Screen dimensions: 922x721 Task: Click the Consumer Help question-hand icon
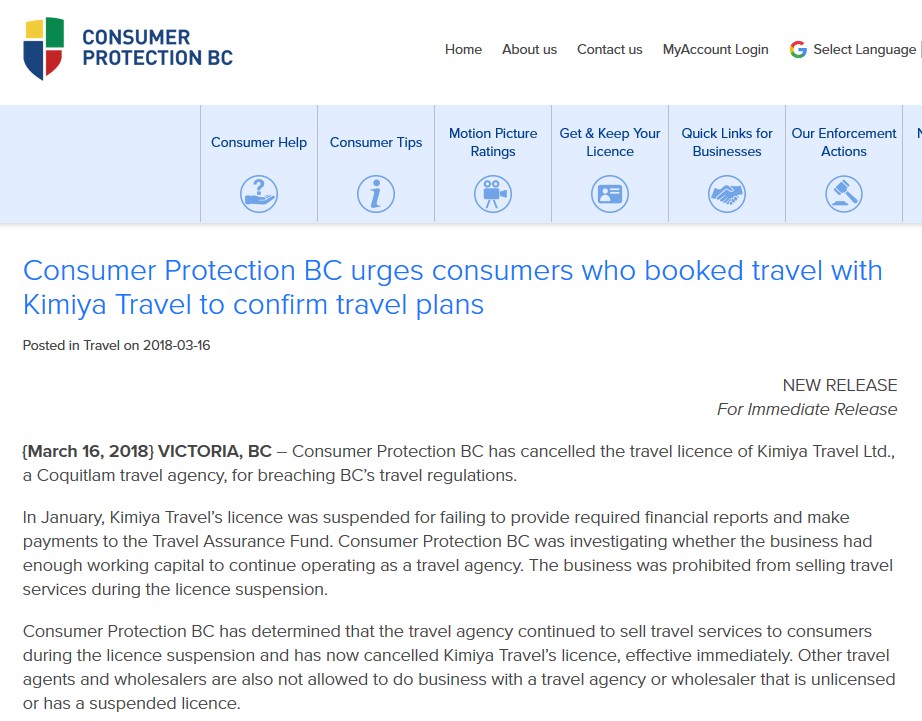259,193
